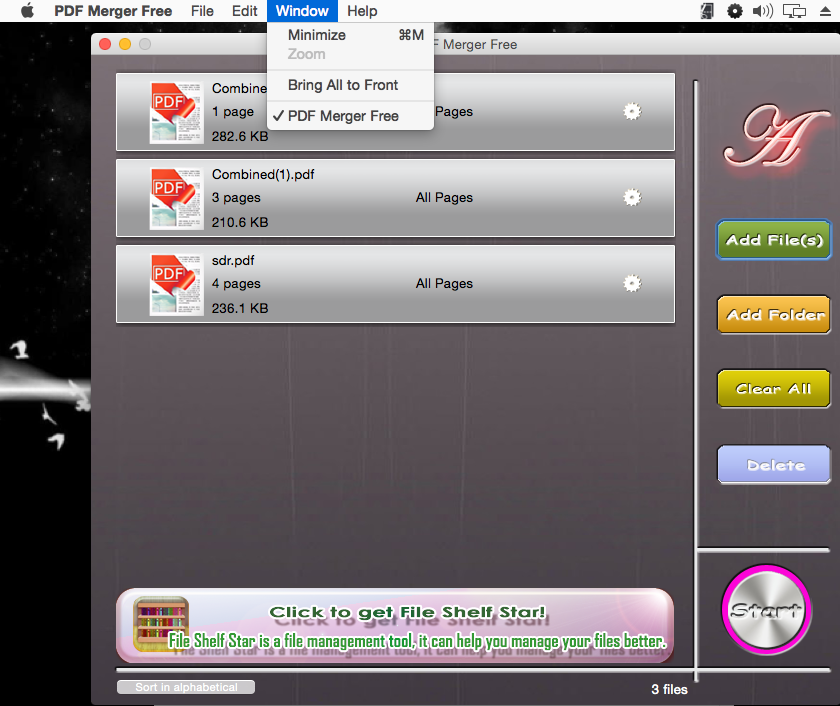The image size is (840, 706).
Task: Click the 236.1 KB file size
Action: pyautogui.click(x=239, y=308)
